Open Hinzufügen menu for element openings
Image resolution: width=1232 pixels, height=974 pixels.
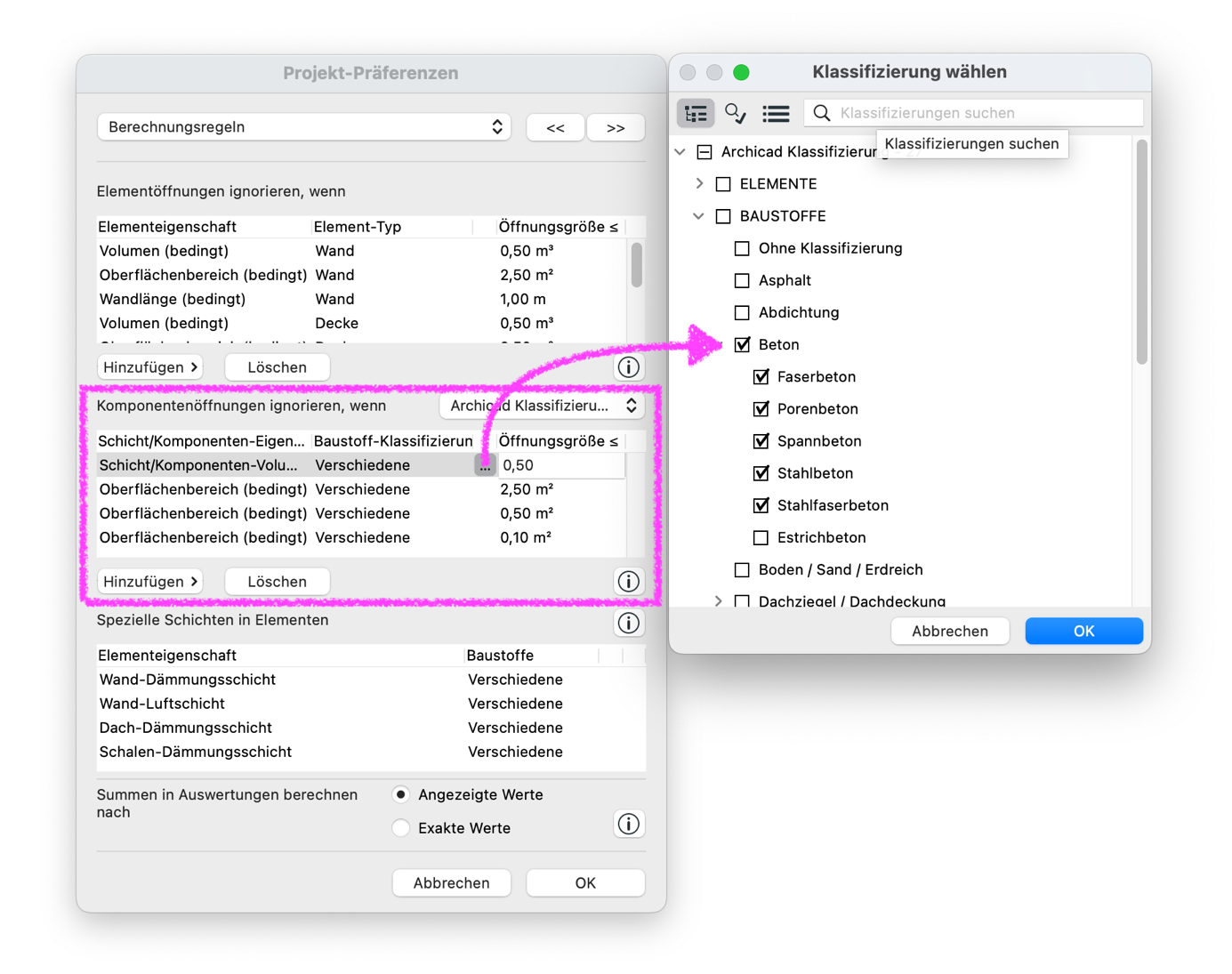pyautogui.click(x=149, y=366)
